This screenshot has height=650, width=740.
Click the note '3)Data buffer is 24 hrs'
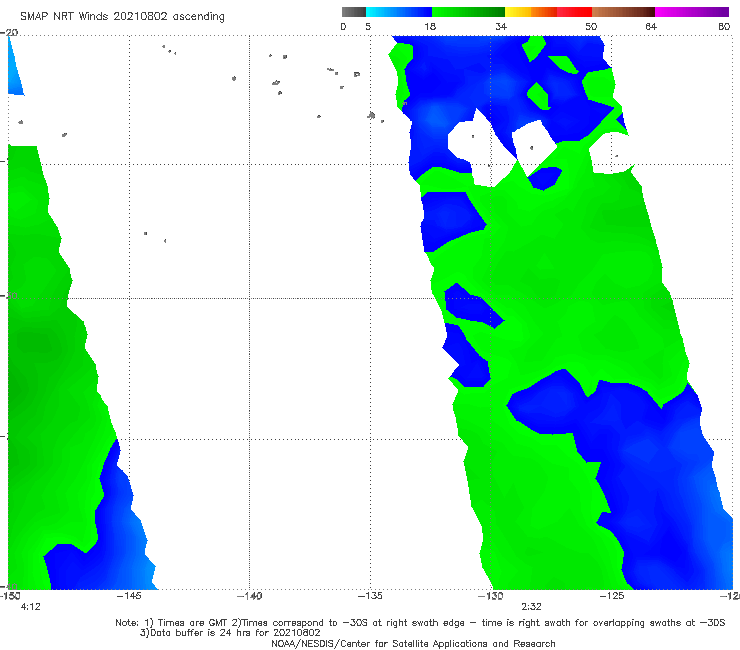(x=230, y=633)
